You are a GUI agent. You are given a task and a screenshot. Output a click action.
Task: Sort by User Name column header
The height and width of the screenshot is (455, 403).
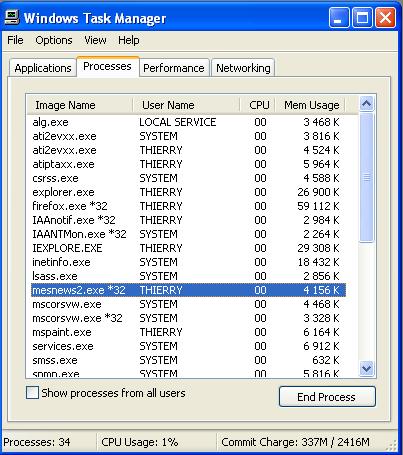[x=186, y=105]
